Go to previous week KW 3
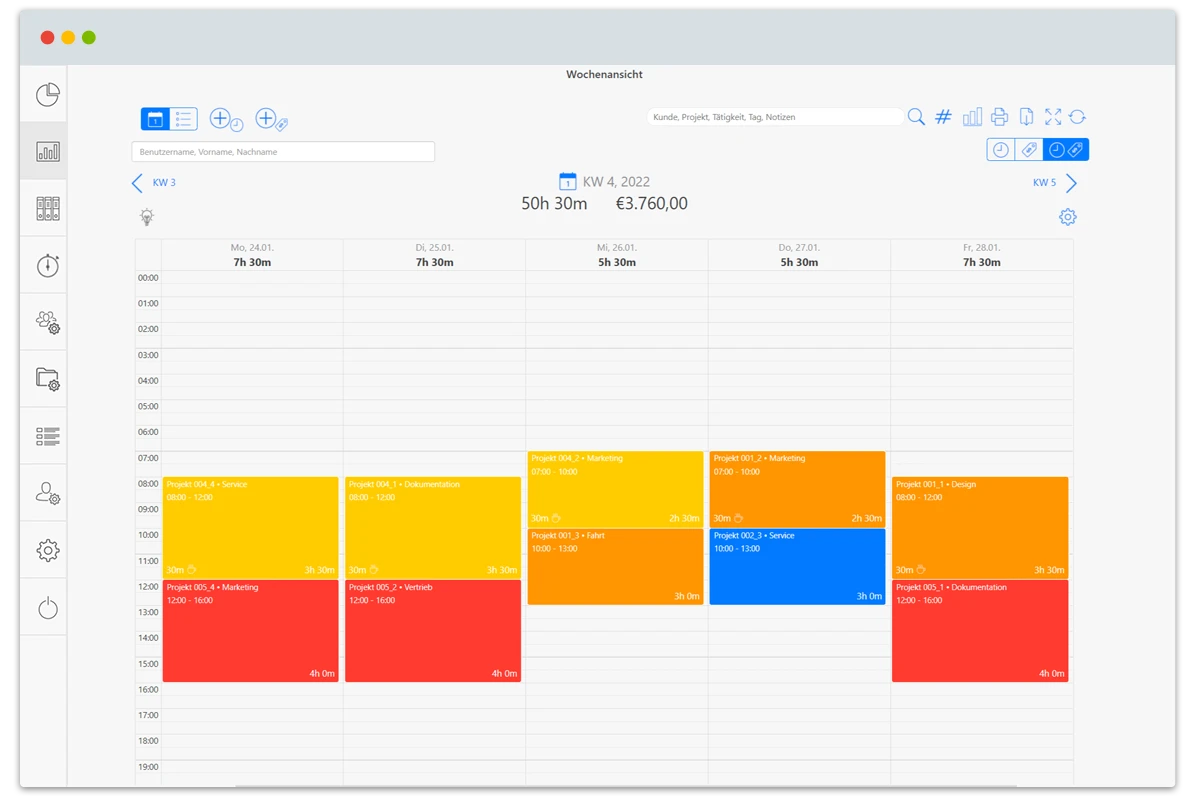This screenshot has width=1200, height=800. [x=153, y=183]
